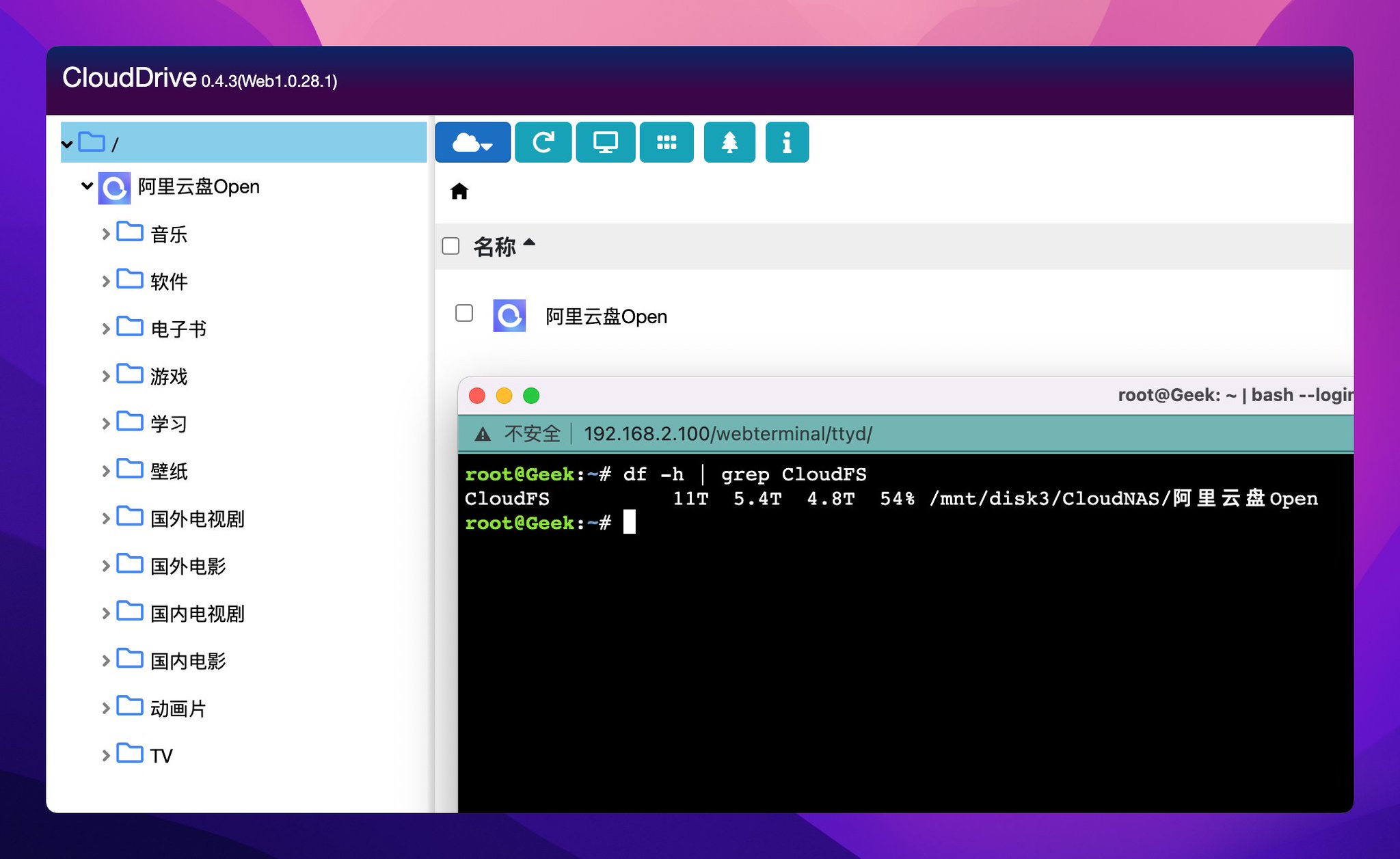Click the tree view icon in the toolbar
Image resolution: width=1400 pixels, height=859 pixels.
pyautogui.click(x=729, y=142)
